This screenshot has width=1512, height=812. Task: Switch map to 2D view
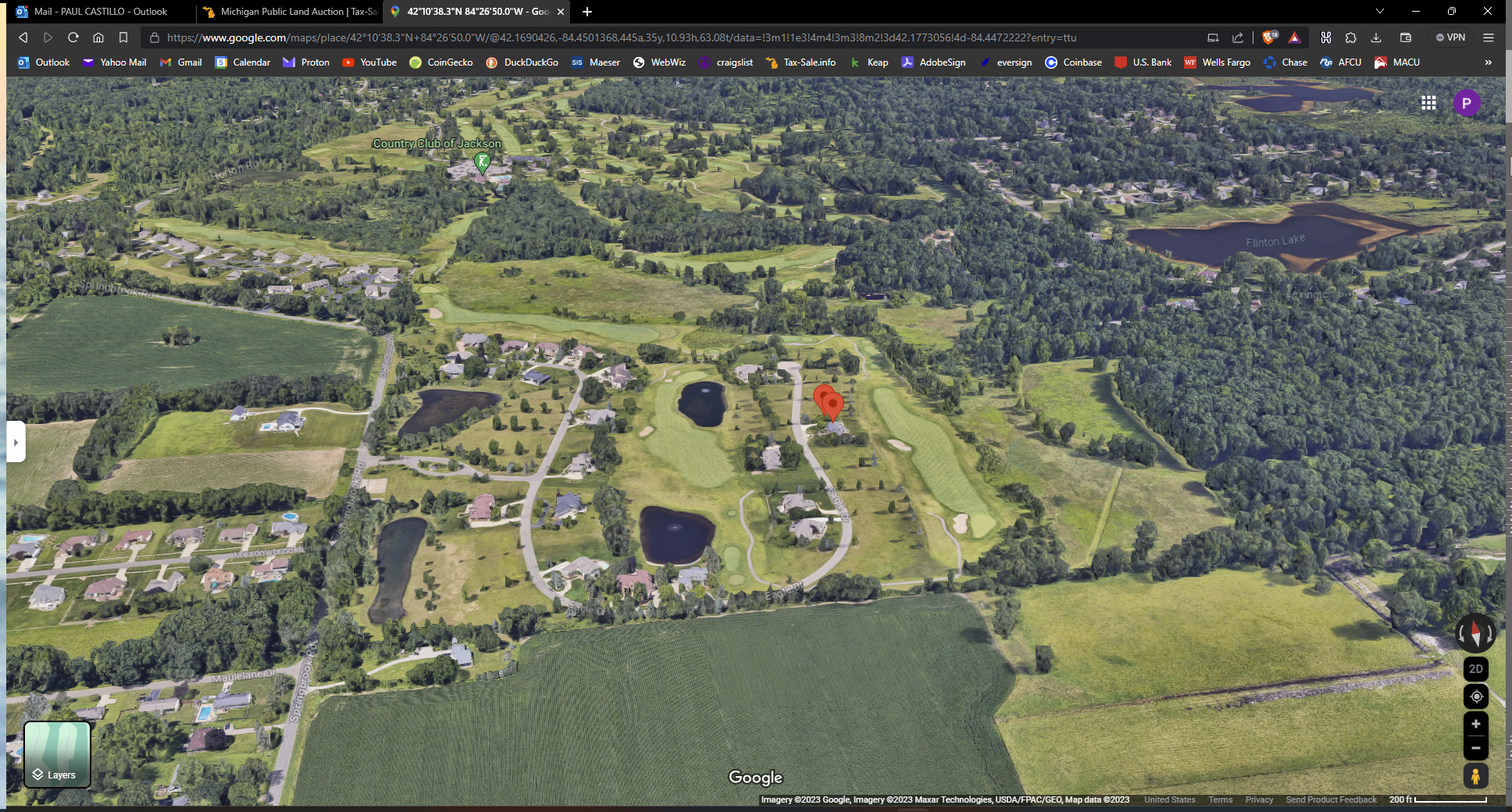tap(1475, 669)
